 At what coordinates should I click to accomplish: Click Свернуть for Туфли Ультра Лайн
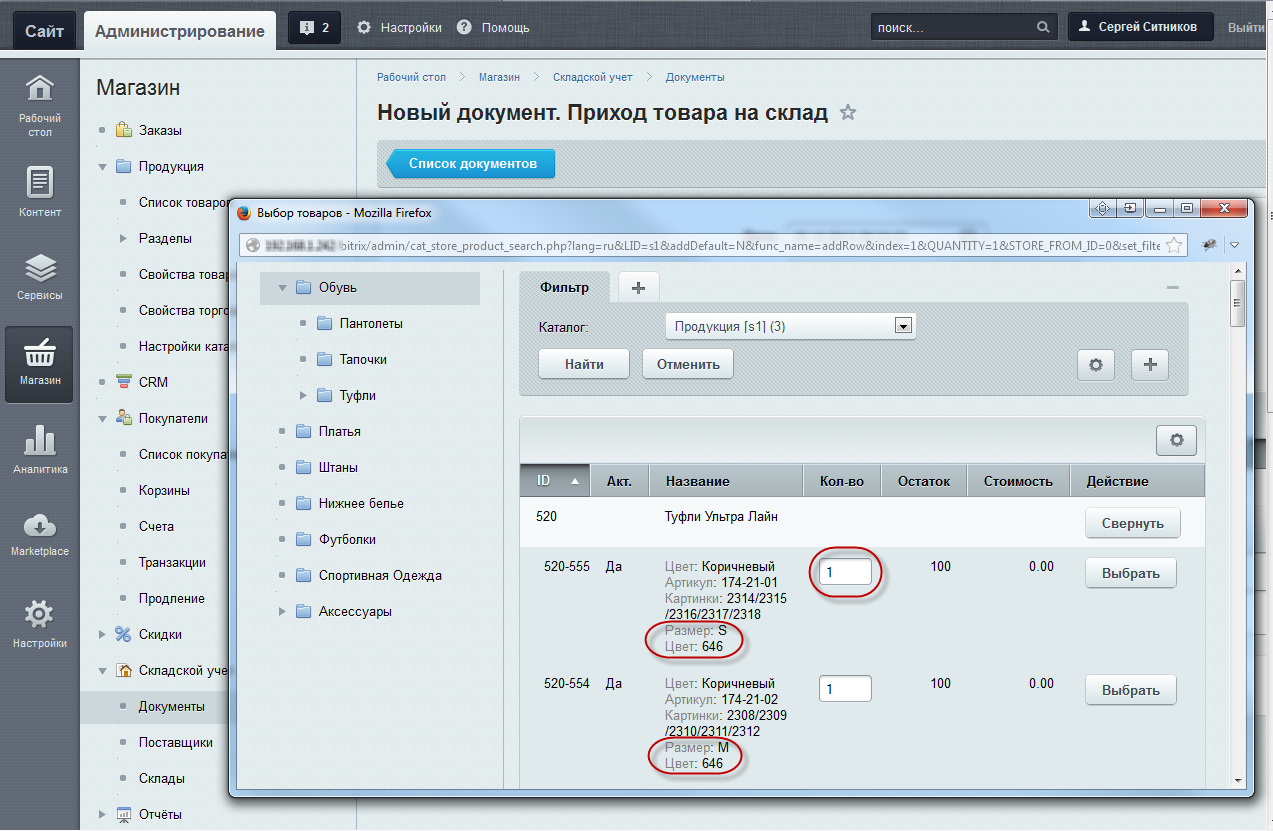[x=1133, y=523]
